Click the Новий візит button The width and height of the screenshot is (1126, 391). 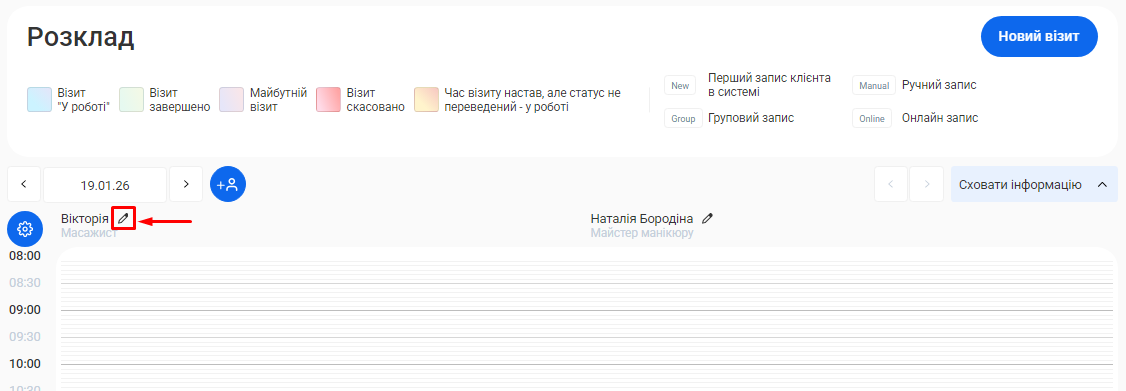[x=1038, y=36]
